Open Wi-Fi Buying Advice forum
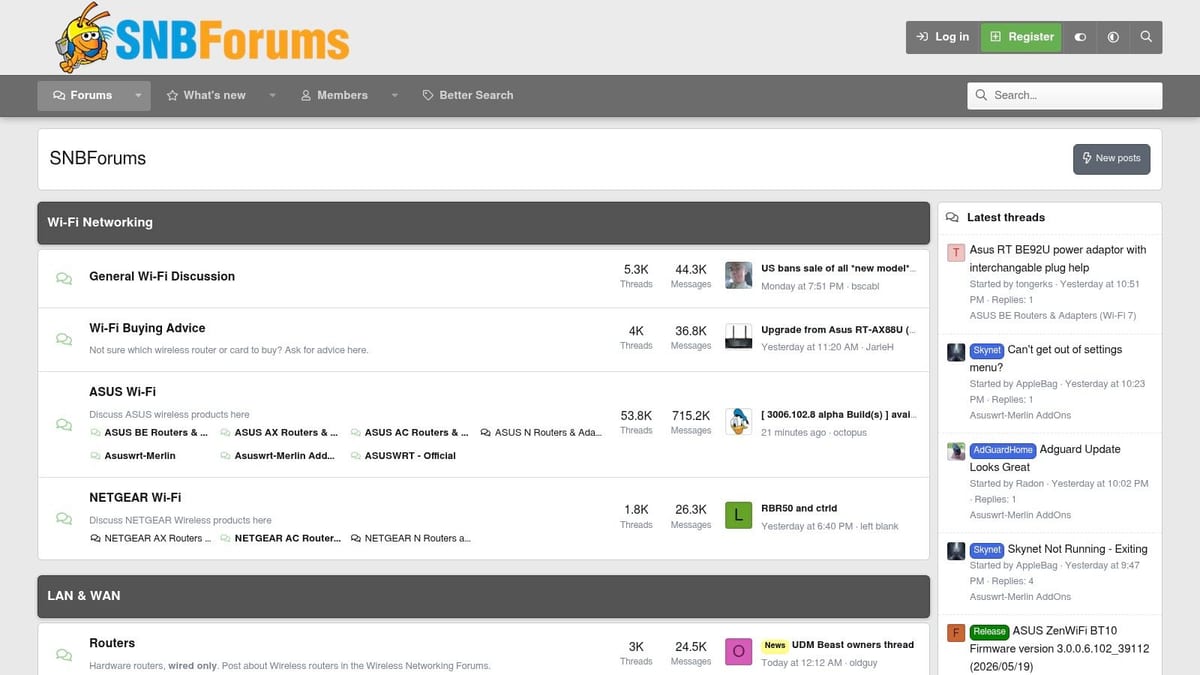The width and height of the screenshot is (1200, 675). click(x=147, y=328)
